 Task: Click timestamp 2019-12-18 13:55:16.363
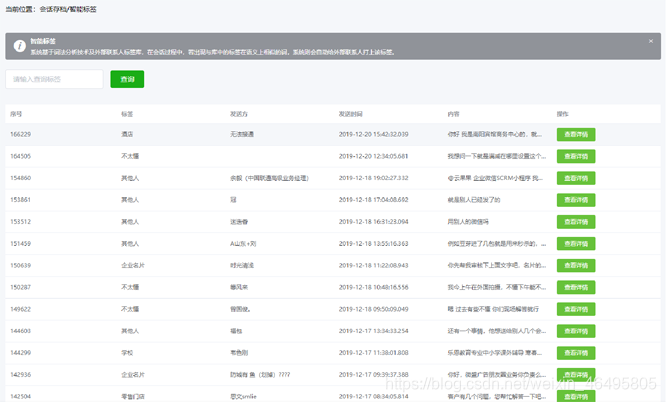click(x=373, y=243)
